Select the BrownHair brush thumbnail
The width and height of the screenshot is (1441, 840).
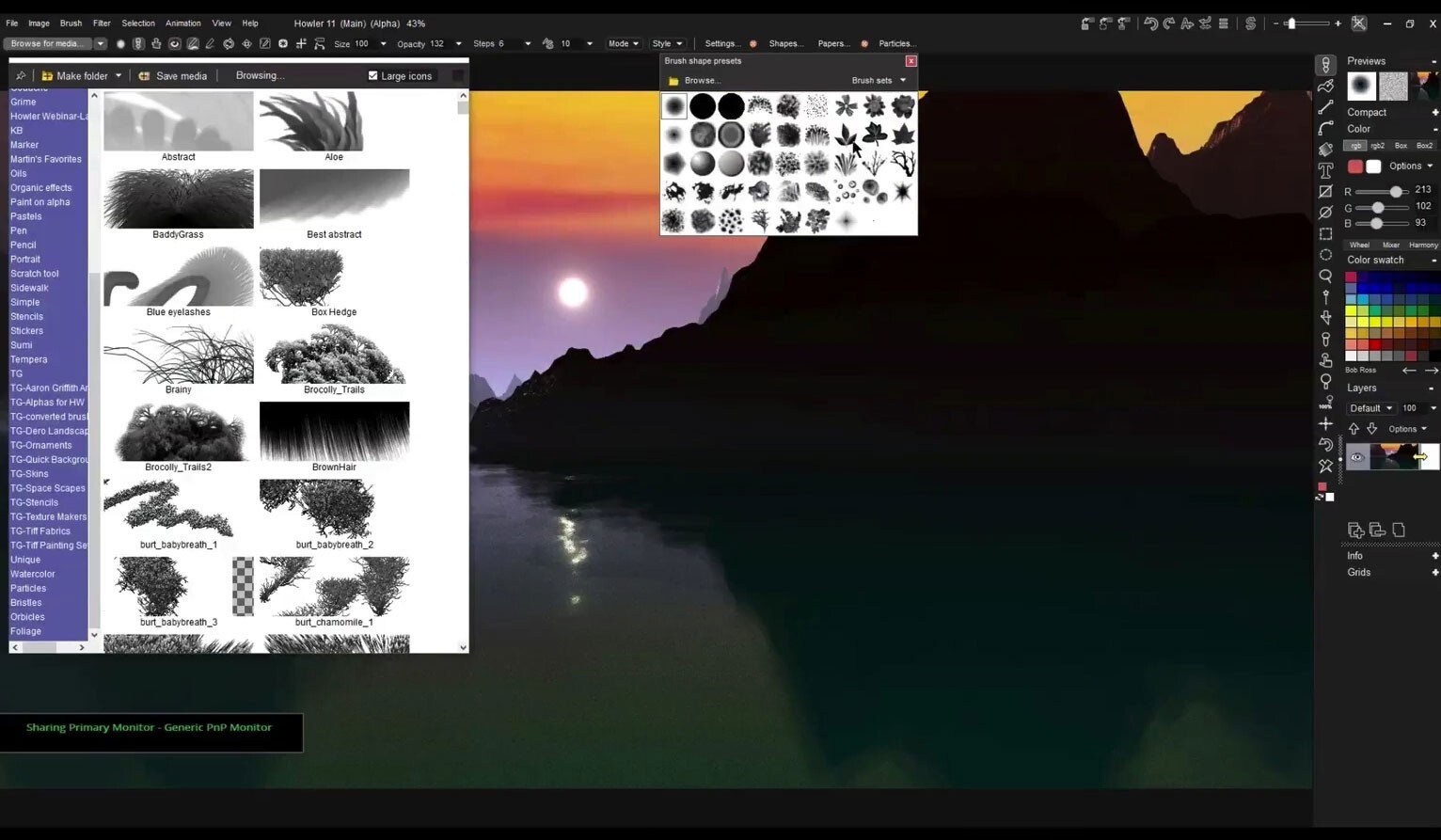(334, 432)
